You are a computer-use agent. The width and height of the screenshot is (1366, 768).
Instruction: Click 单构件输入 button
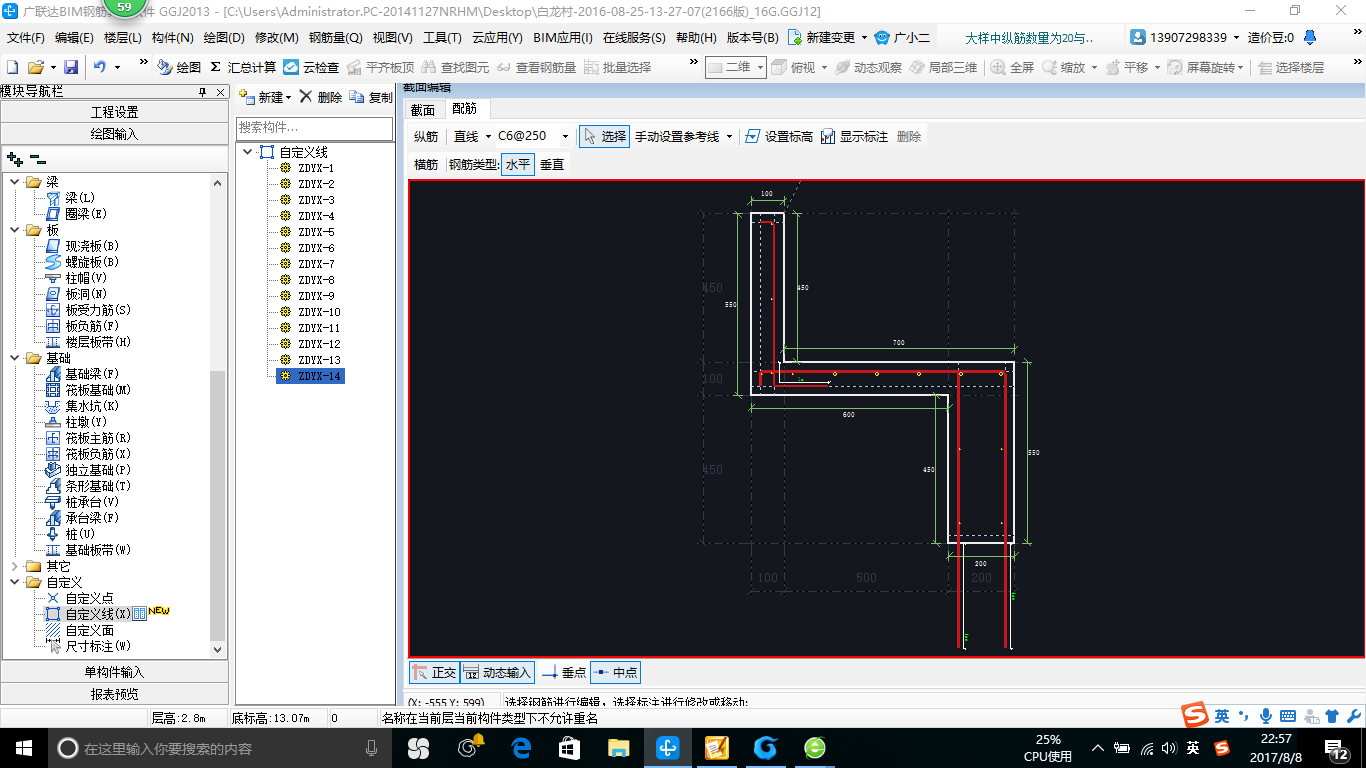114,672
